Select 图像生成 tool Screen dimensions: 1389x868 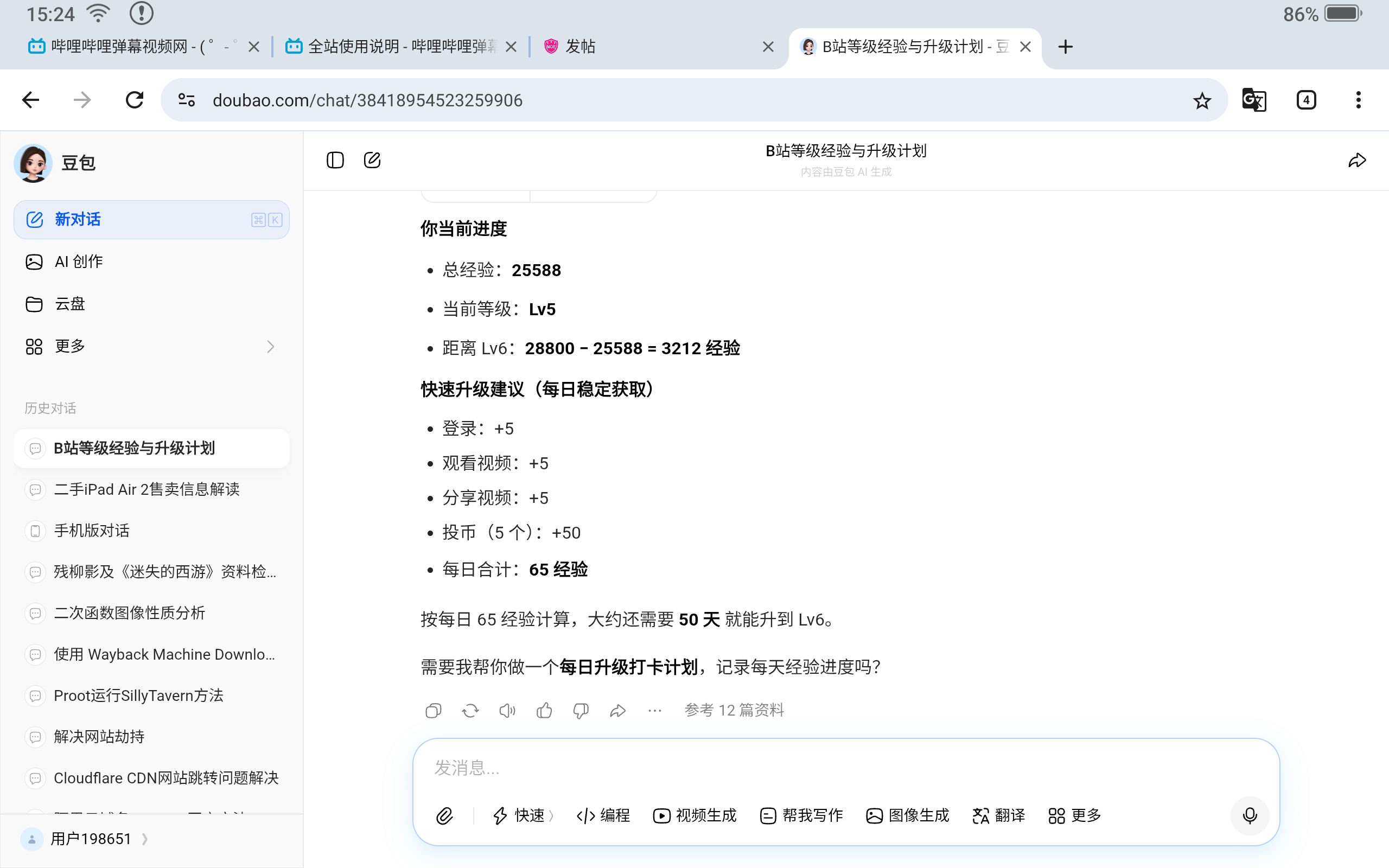(907, 815)
